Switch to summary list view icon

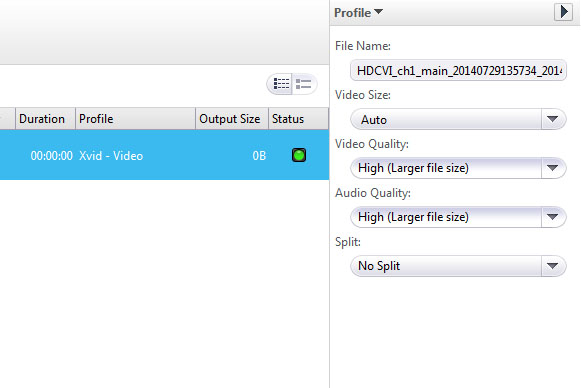coord(304,84)
